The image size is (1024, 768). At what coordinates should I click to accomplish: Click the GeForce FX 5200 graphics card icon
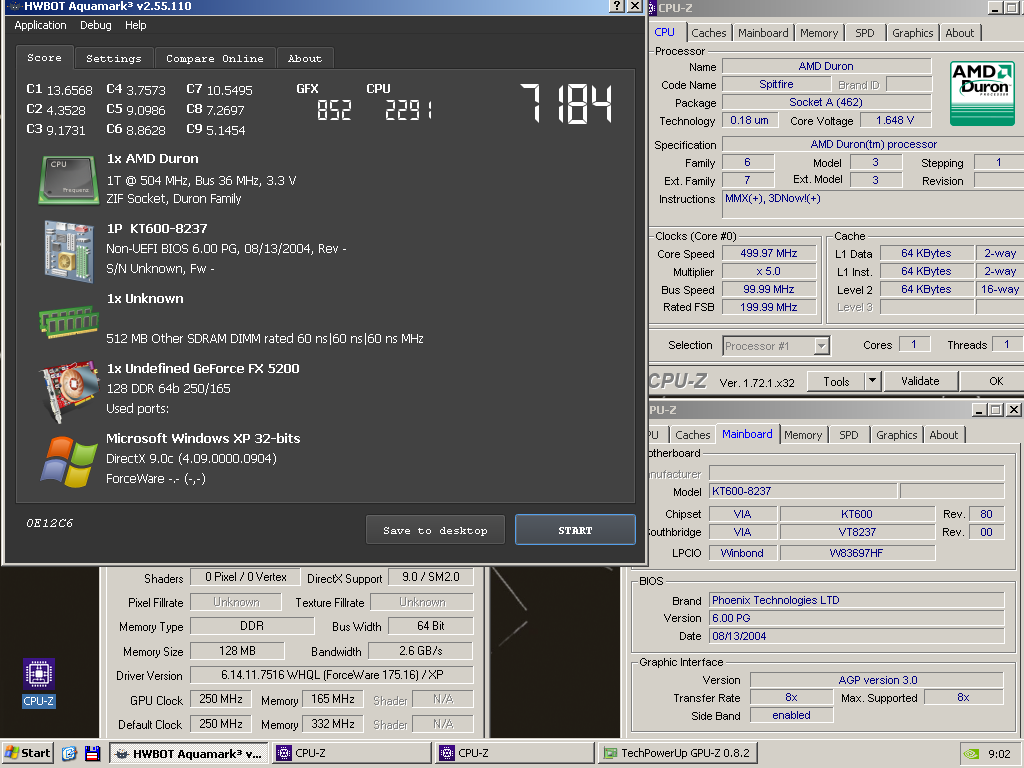pyautogui.click(x=70, y=391)
